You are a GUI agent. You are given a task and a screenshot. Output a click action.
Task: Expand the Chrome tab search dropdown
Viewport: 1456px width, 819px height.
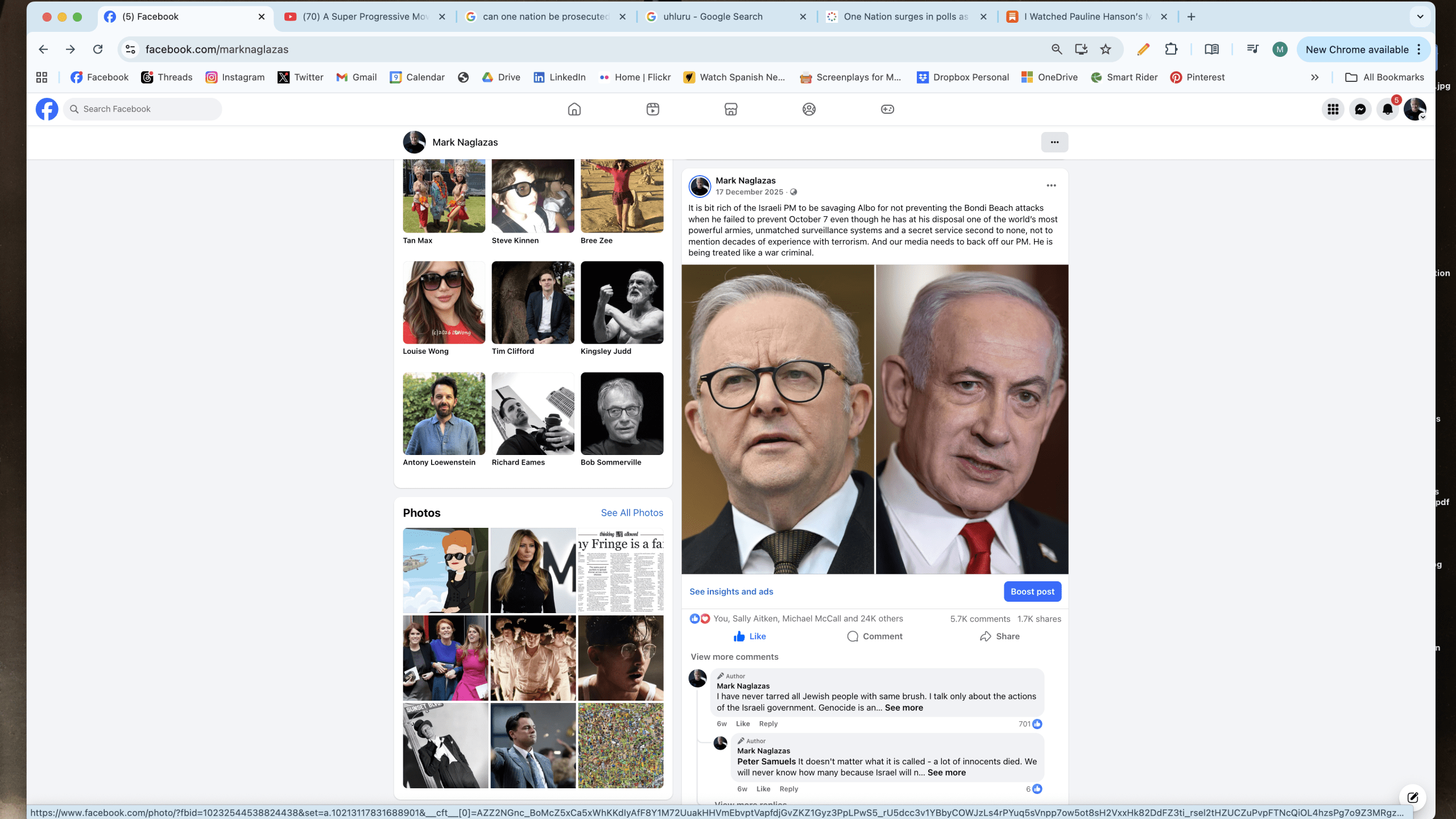tap(1420, 16)
